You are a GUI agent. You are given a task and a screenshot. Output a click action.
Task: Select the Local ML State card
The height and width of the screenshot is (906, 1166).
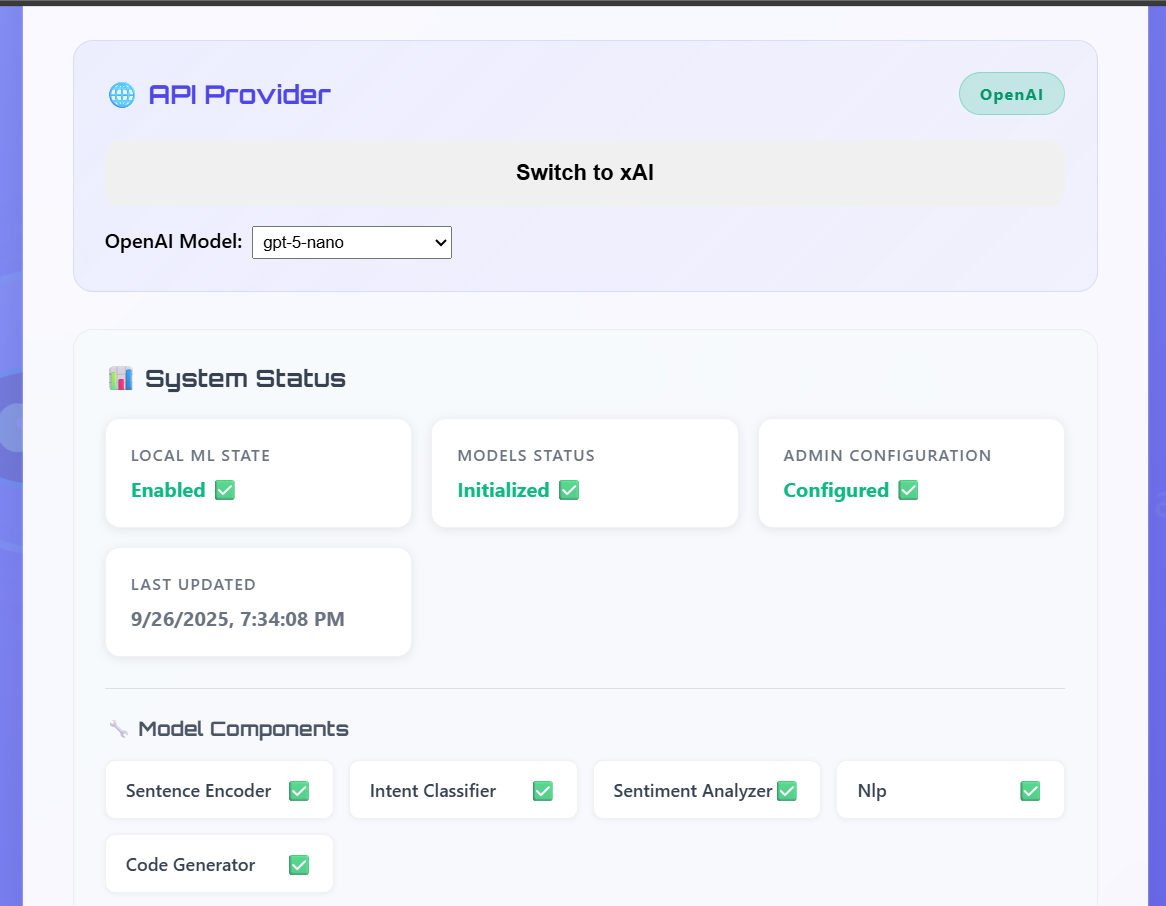coord(258,473)
